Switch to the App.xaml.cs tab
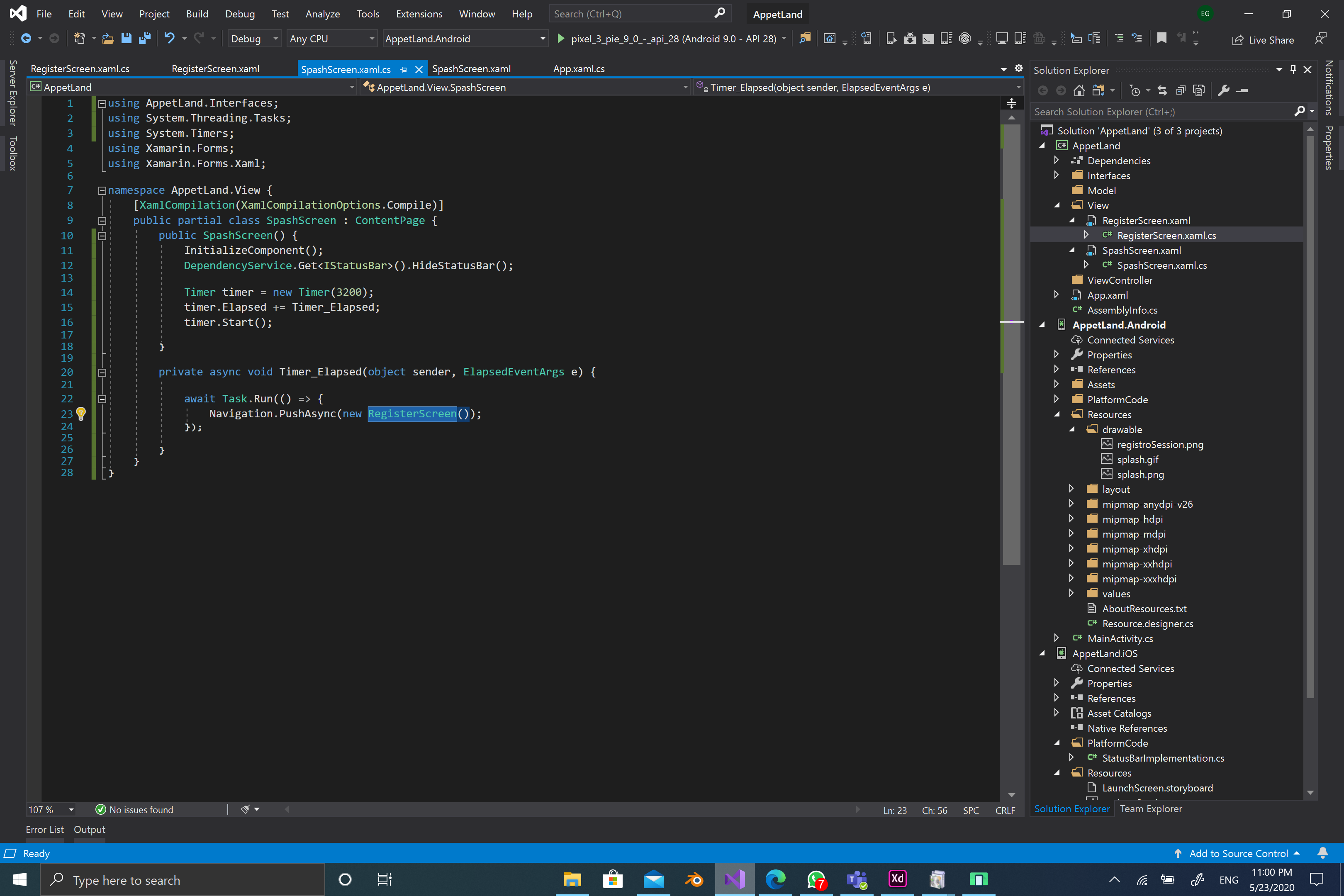 point(578,68)
